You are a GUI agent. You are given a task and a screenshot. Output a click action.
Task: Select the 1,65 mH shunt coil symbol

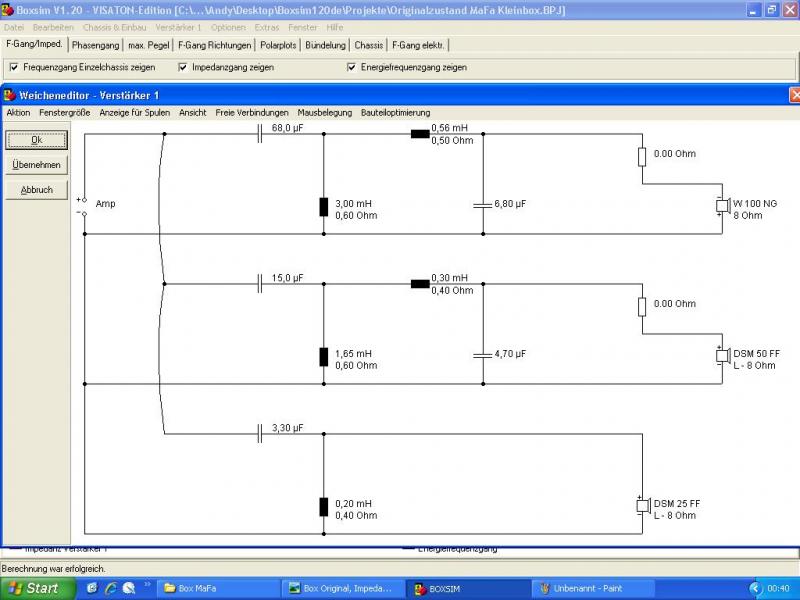(x=323, y=357)
